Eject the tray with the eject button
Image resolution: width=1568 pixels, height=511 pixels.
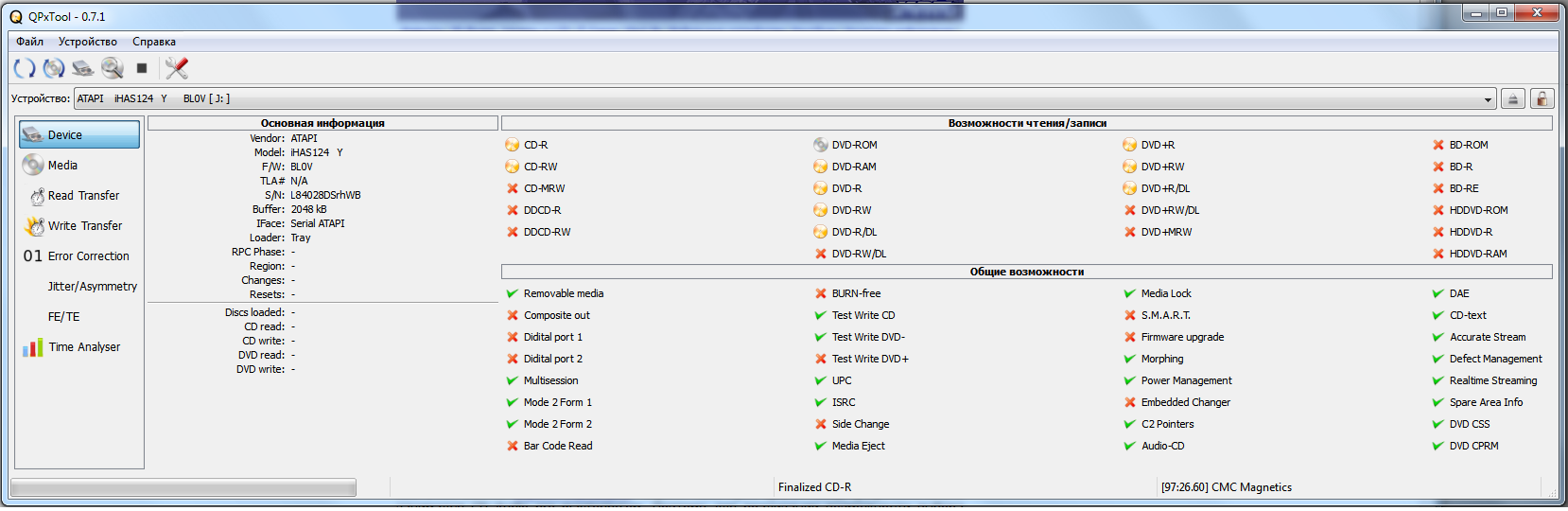tap(1513, 98)
